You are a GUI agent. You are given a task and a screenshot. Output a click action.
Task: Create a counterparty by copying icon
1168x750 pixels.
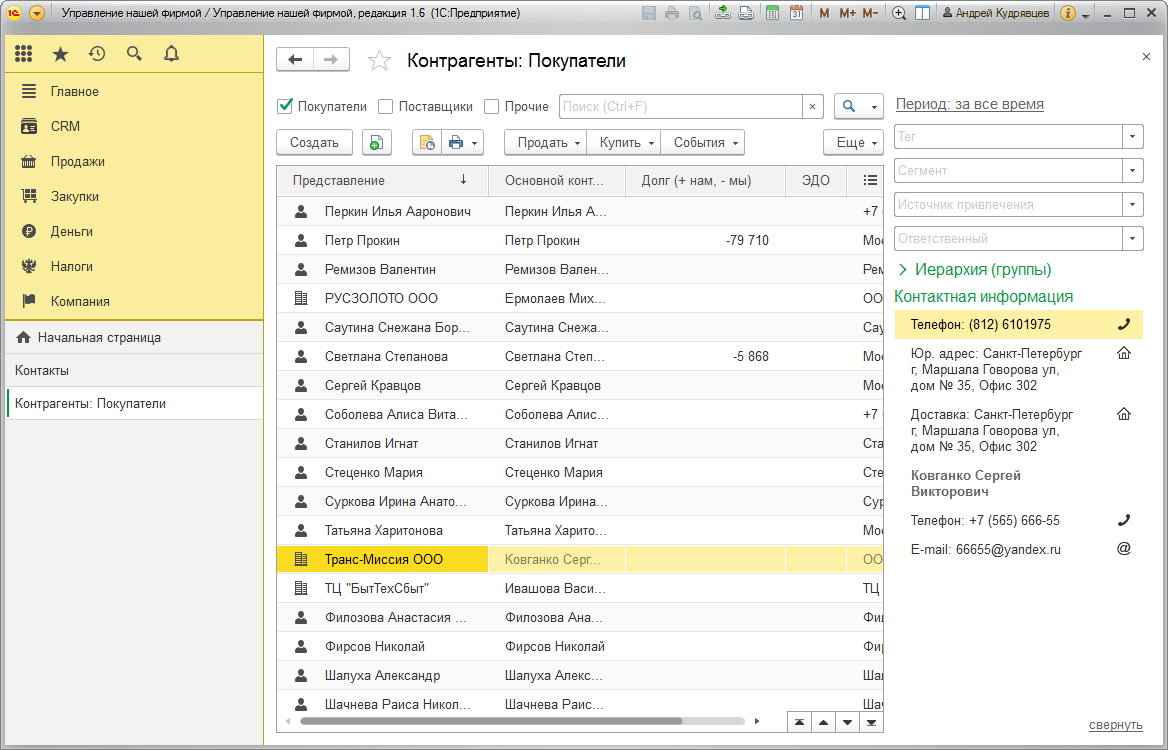[377, 142]
